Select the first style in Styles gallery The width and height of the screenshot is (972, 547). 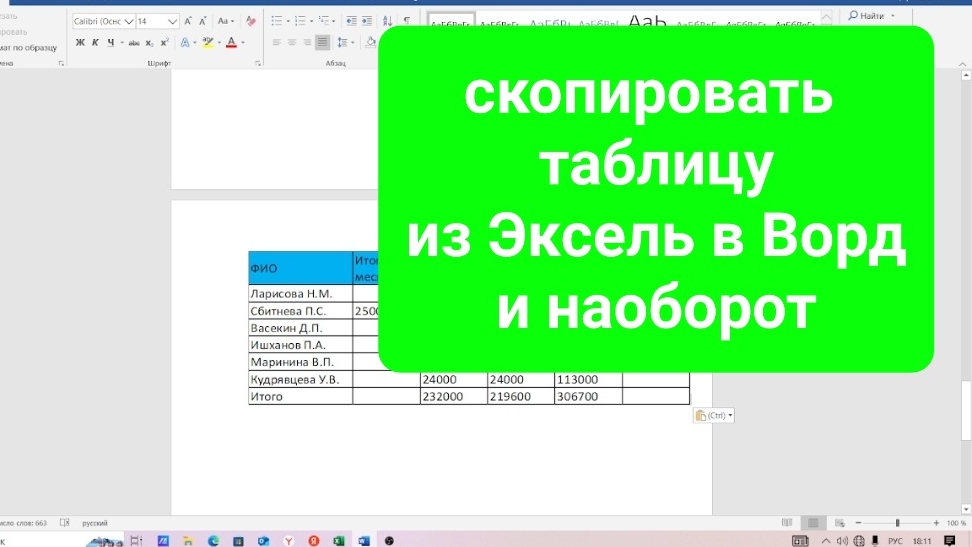coord(451,20)
